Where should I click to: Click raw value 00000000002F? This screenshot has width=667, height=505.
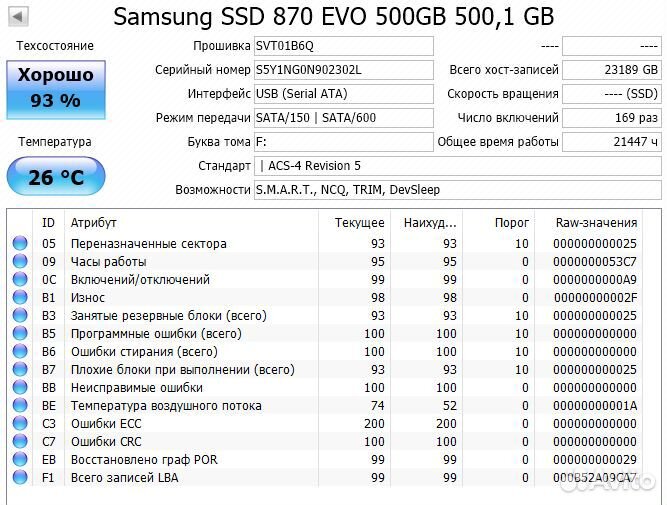[x=595, y=297]
